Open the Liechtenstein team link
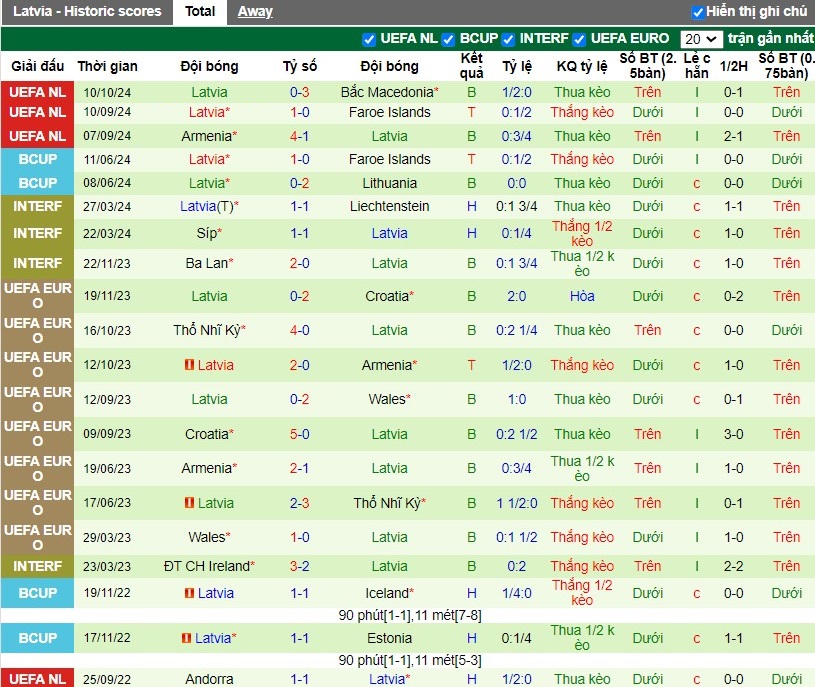The image size is (815, 687). coord(389,206)
